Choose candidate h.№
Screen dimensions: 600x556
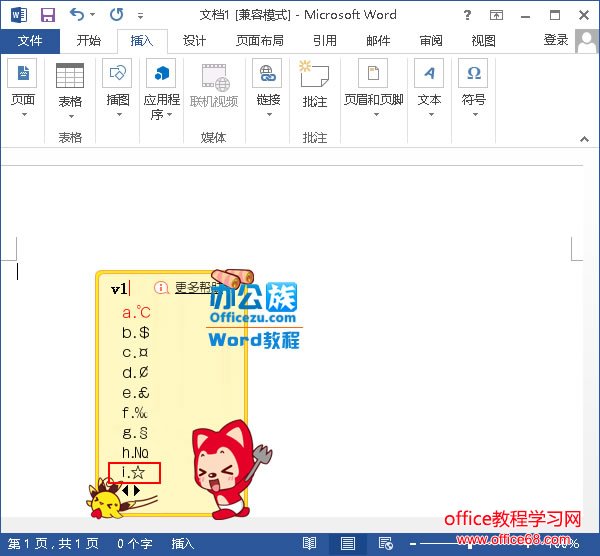click(x=135, y=453)
